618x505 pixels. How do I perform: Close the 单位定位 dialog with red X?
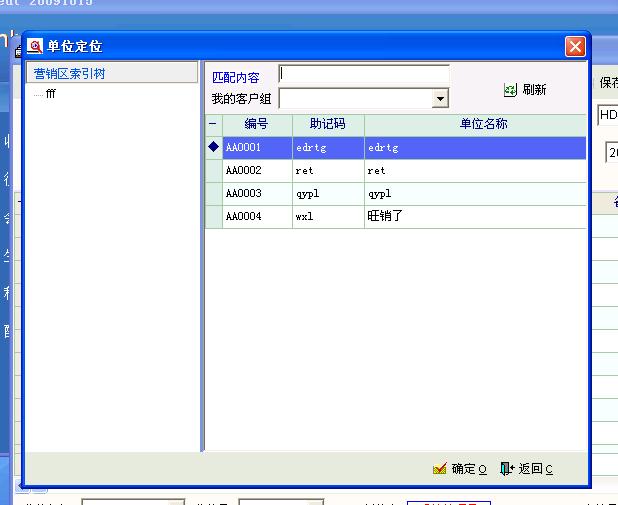click(x=574, y=46)
